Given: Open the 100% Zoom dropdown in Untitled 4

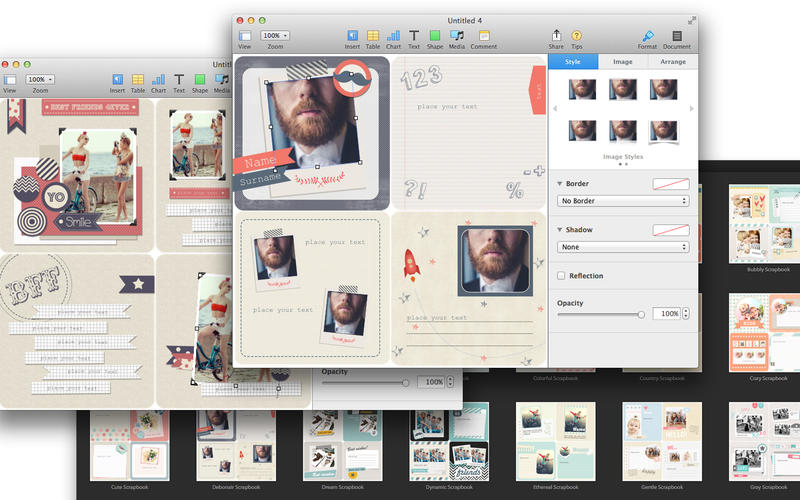Looking at the screenshot, I should click(x=275, y=35).
